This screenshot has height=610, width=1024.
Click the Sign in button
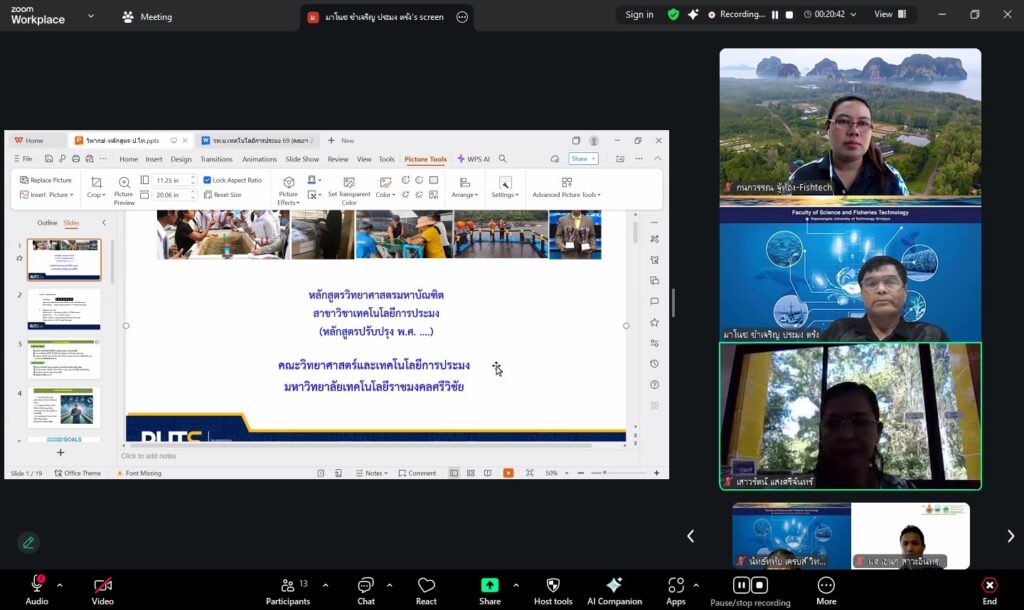point(639,15)
